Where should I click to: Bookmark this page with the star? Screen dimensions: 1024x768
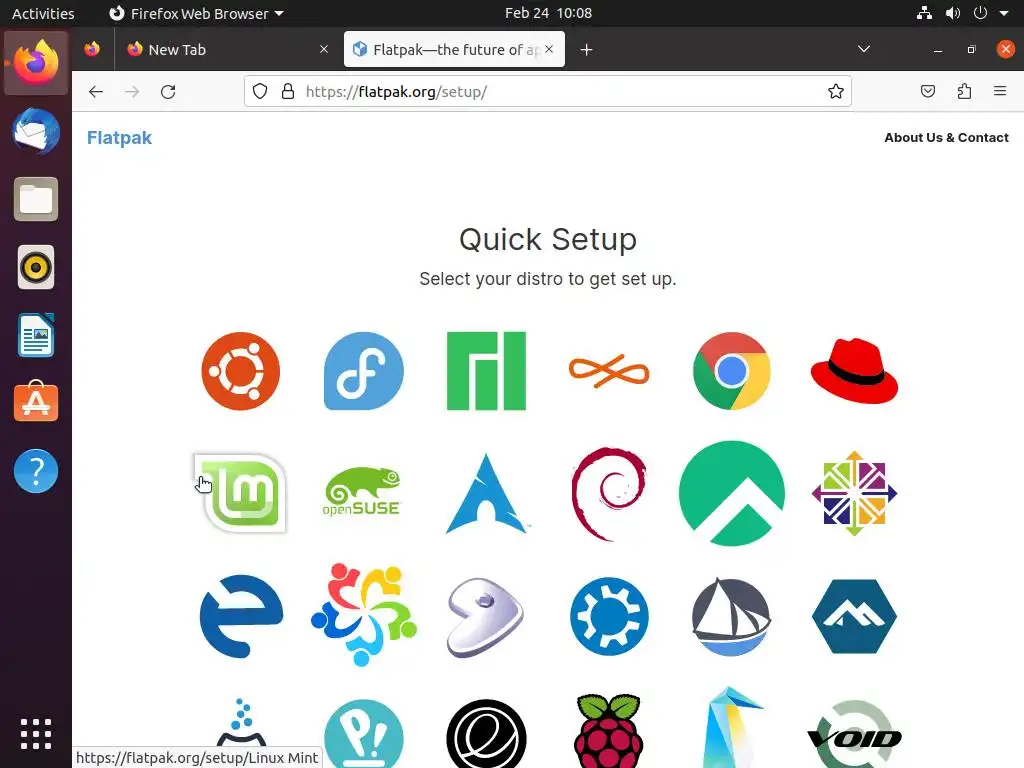point(835,91)
